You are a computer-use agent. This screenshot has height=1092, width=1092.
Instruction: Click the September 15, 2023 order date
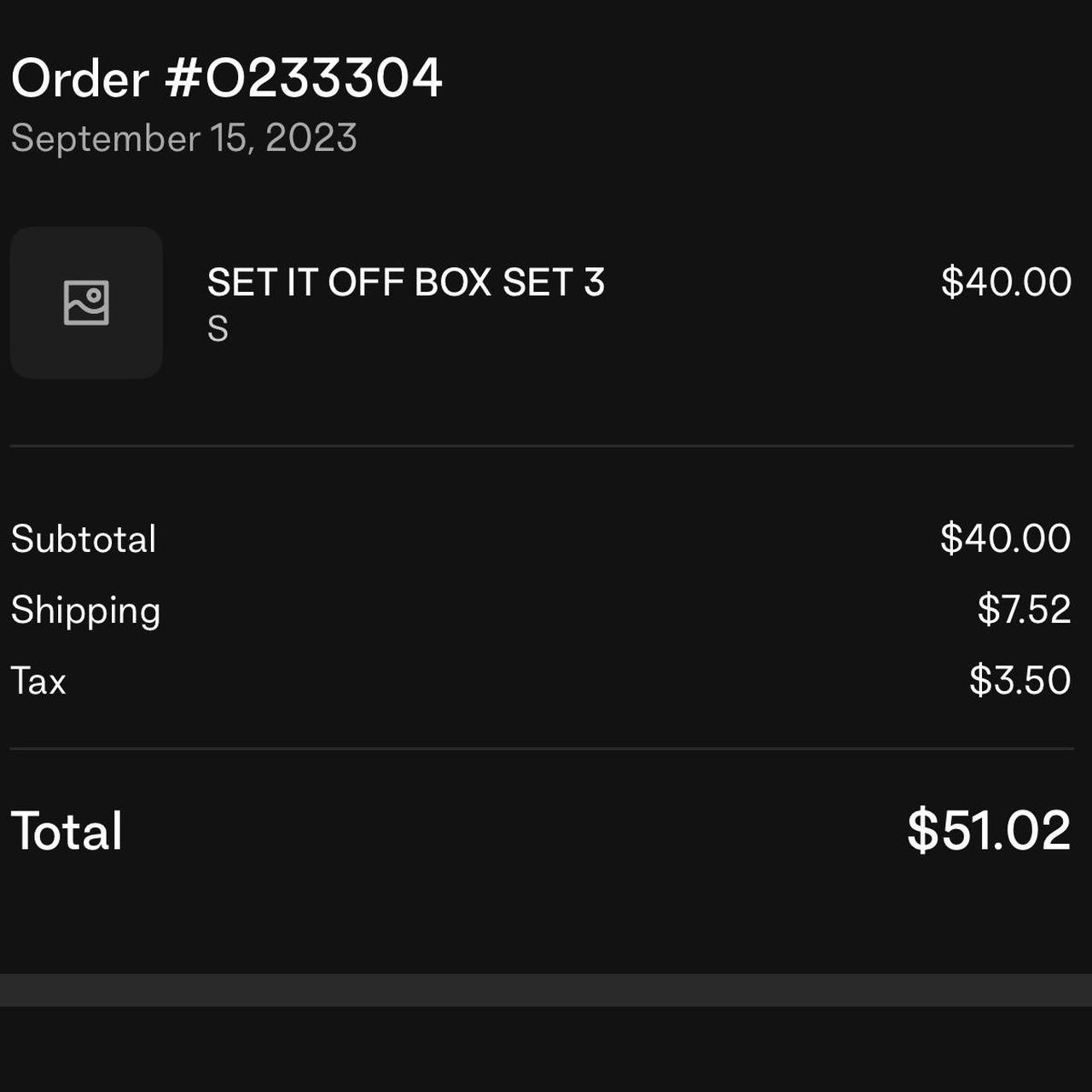coord(183,138)
